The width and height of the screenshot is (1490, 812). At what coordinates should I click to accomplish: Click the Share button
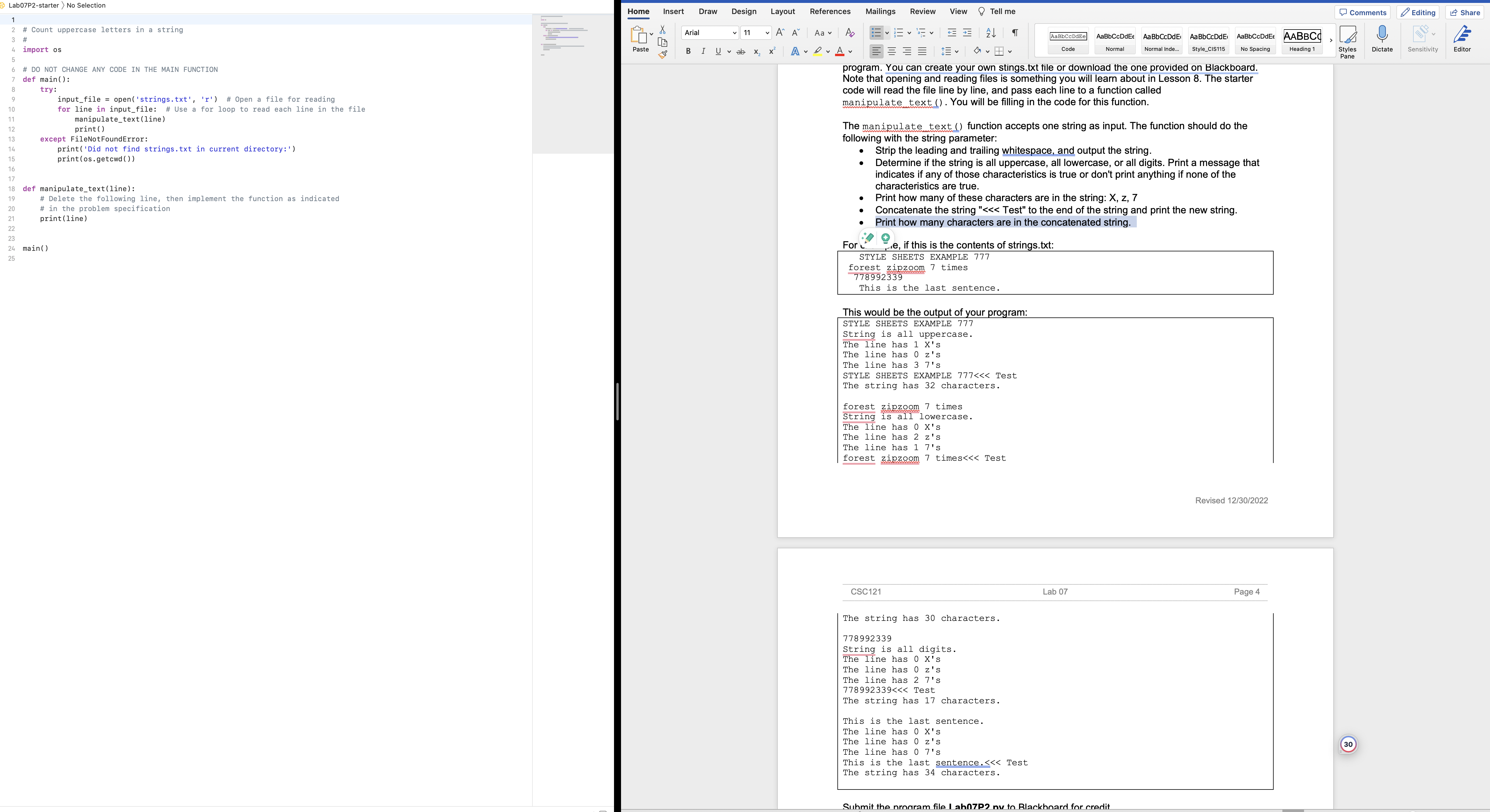pyautogui.click(x=1465, y=12)
